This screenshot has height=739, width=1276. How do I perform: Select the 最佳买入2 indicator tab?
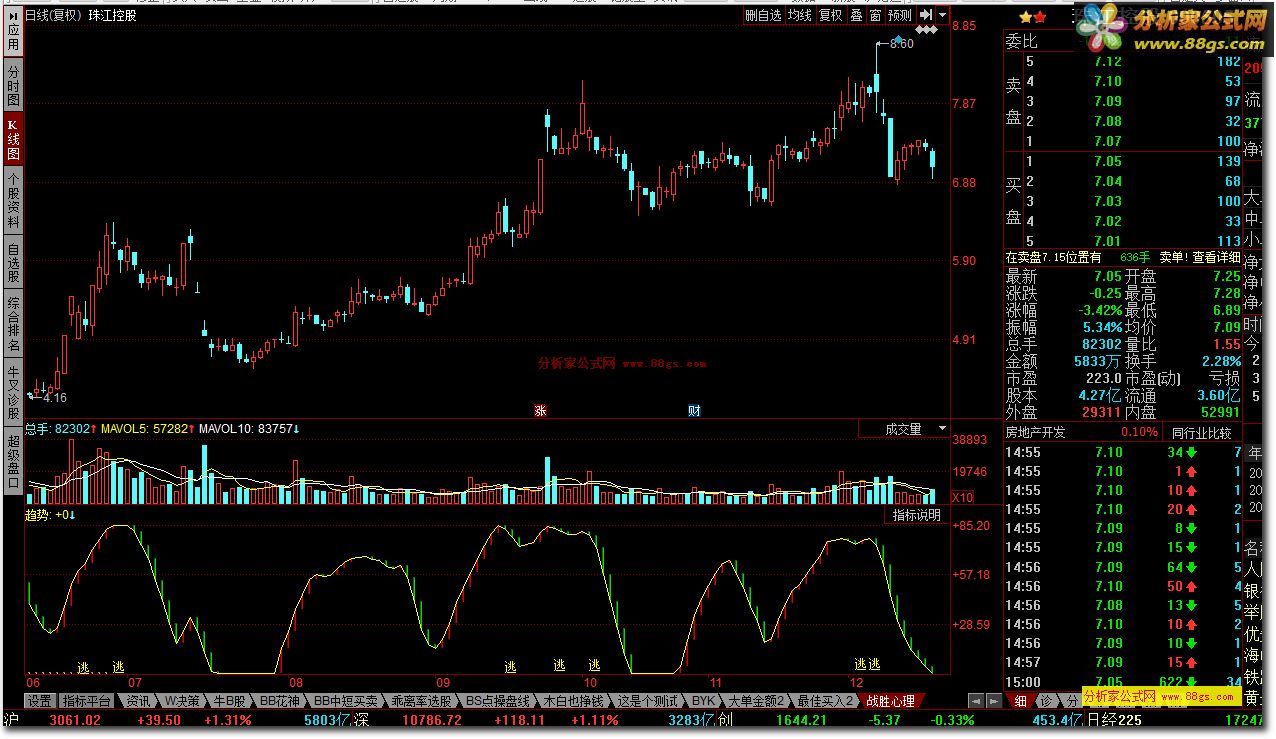click(x=826, y=701)
